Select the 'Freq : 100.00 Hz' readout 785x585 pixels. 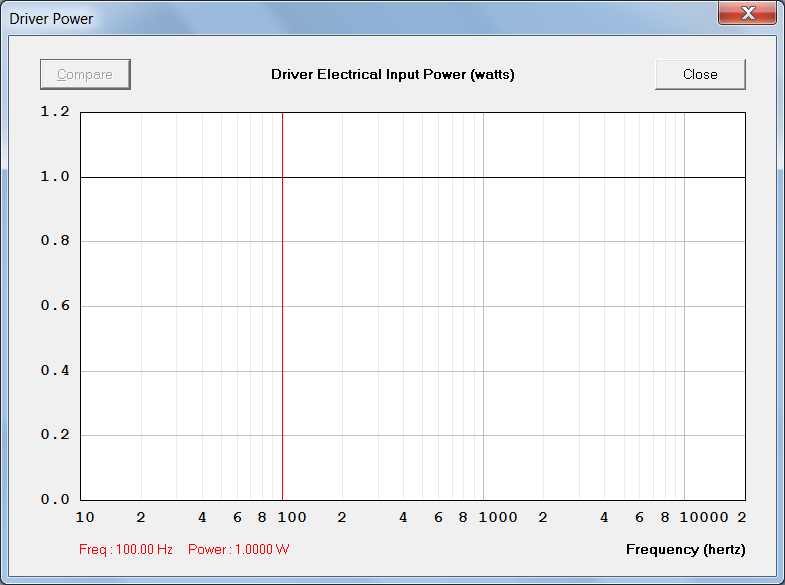tap(126, 549)
